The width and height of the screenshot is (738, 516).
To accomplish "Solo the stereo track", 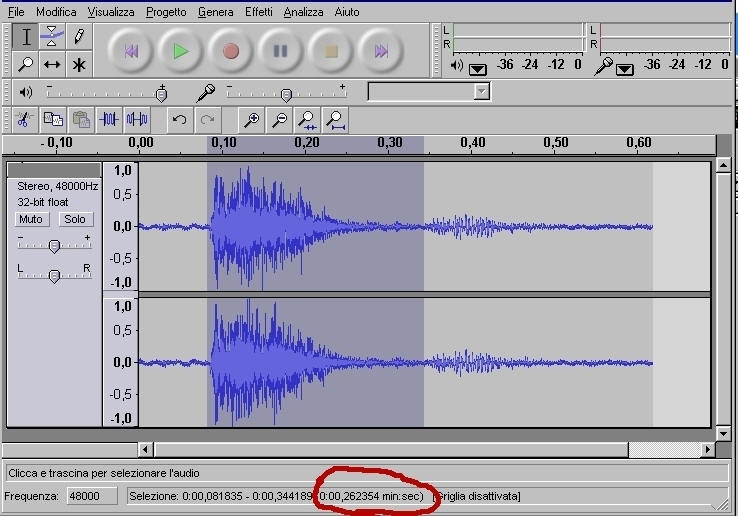I will [x=75, y=219].
